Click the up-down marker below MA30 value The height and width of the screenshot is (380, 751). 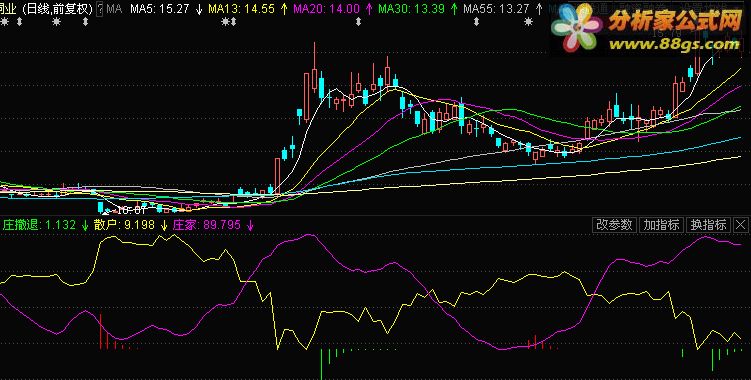pyautogui.click(x=476, y=22)
